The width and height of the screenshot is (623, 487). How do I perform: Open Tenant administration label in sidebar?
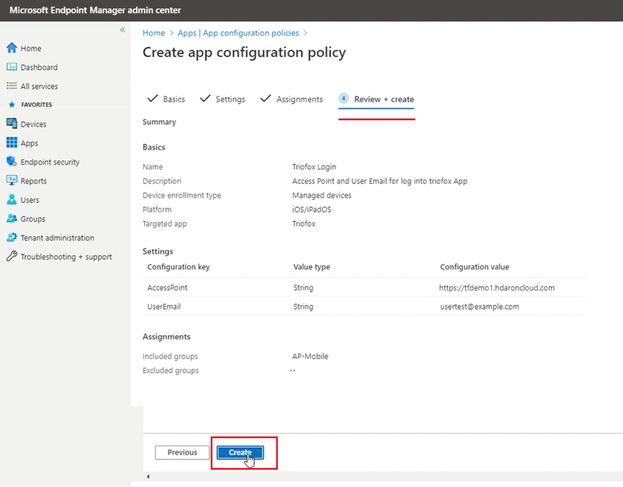point(57,238)
